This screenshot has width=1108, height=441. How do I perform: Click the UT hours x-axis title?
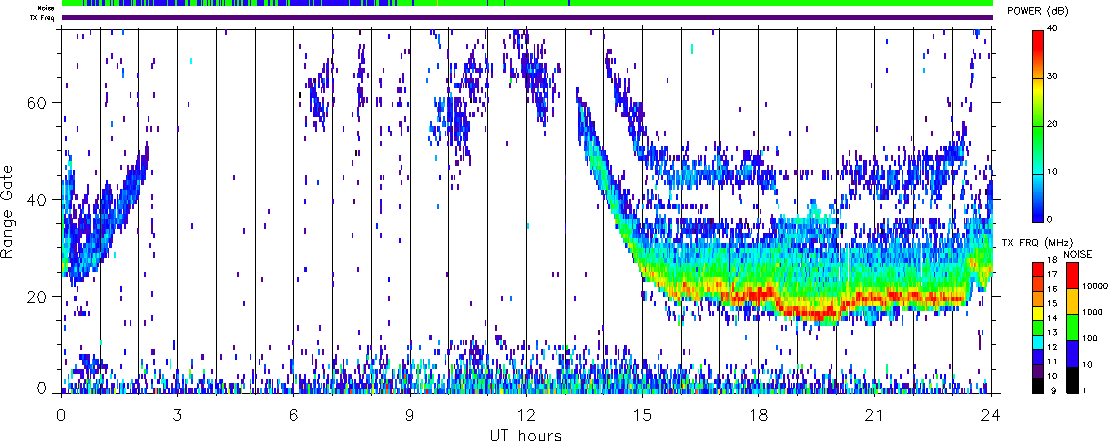coord(526,434)
